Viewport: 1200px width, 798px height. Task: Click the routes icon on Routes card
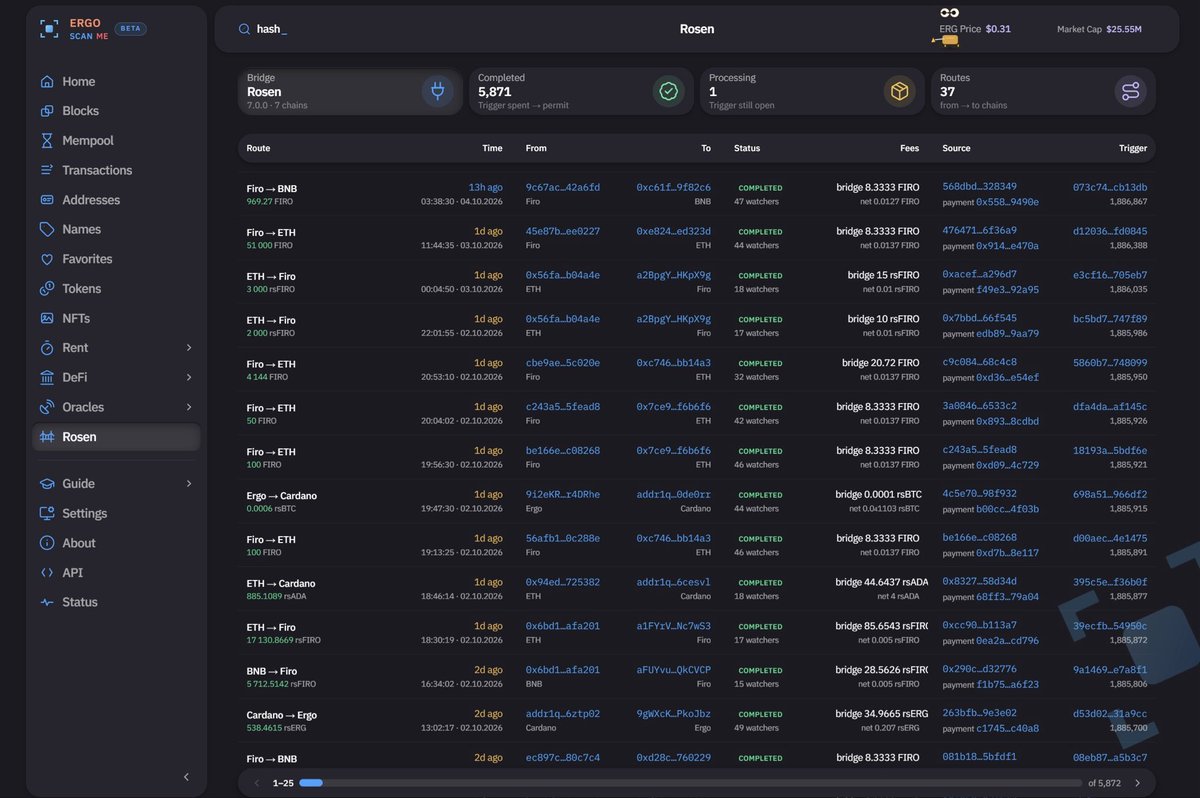pos(1130,91)
